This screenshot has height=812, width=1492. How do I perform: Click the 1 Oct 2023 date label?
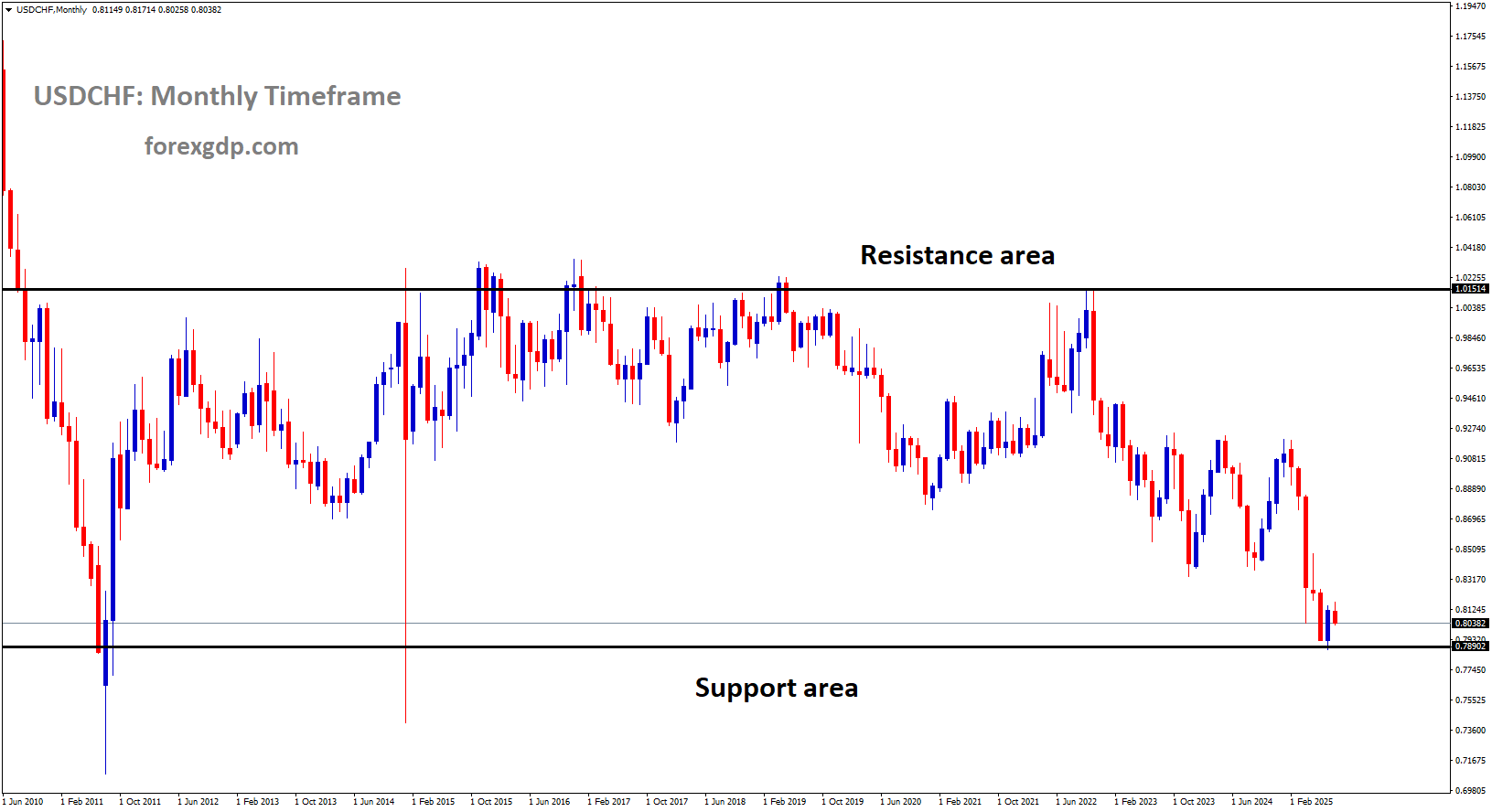(1194, 802)
